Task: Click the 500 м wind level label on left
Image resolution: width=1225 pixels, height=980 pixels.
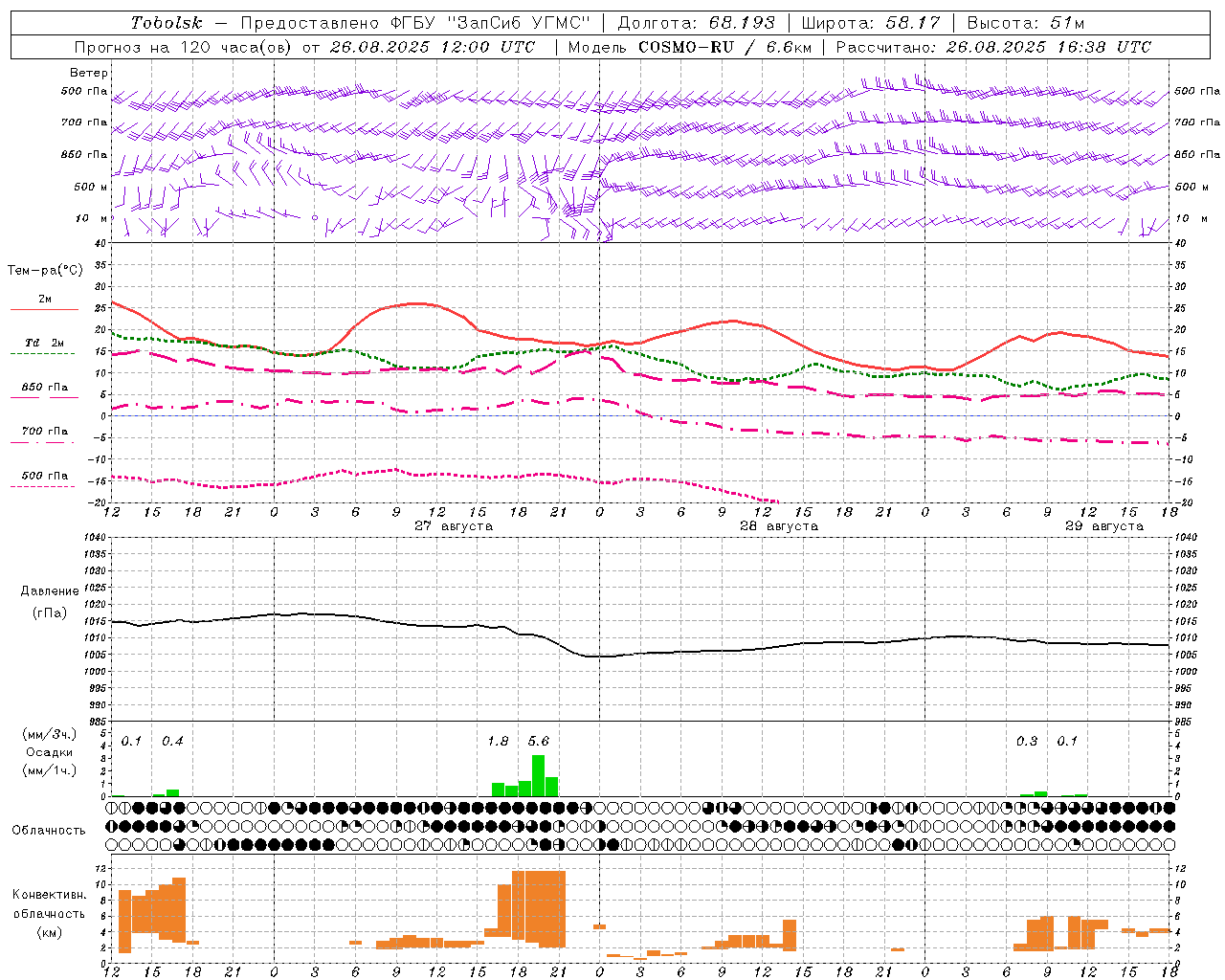Action: tap(91, 187)
